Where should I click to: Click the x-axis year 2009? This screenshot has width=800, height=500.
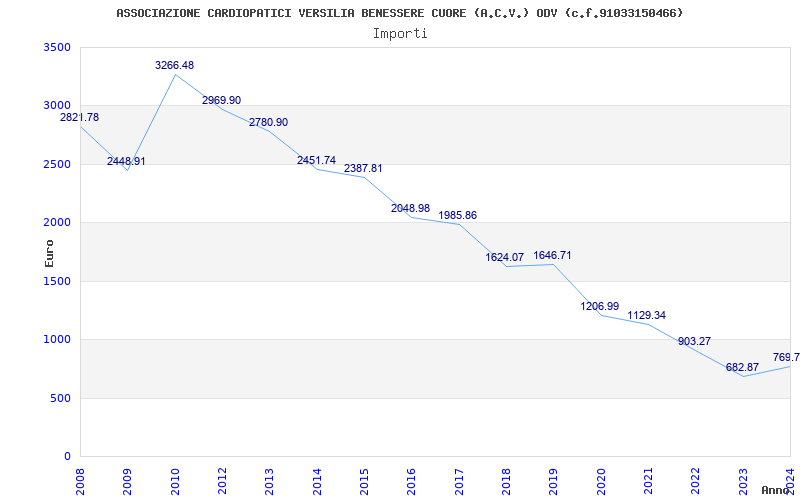[128, 481]
